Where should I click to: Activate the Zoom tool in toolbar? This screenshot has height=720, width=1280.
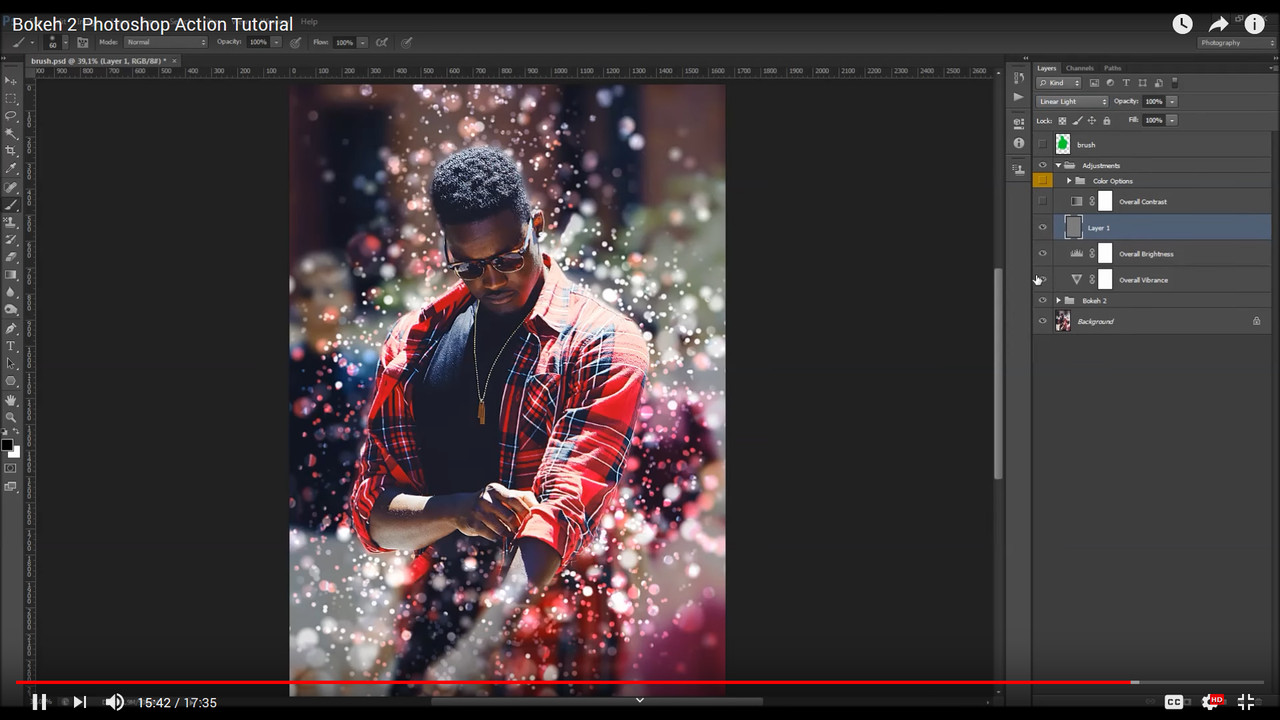coord(11,417)
